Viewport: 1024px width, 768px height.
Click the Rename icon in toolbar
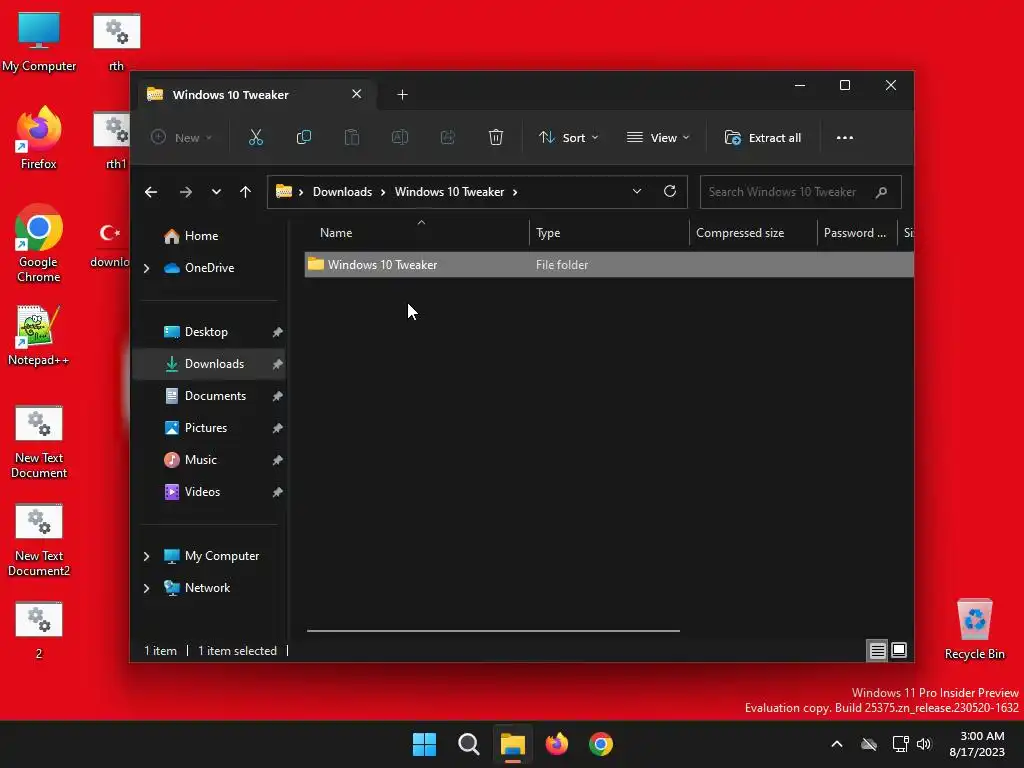click(x=400, y=138)
